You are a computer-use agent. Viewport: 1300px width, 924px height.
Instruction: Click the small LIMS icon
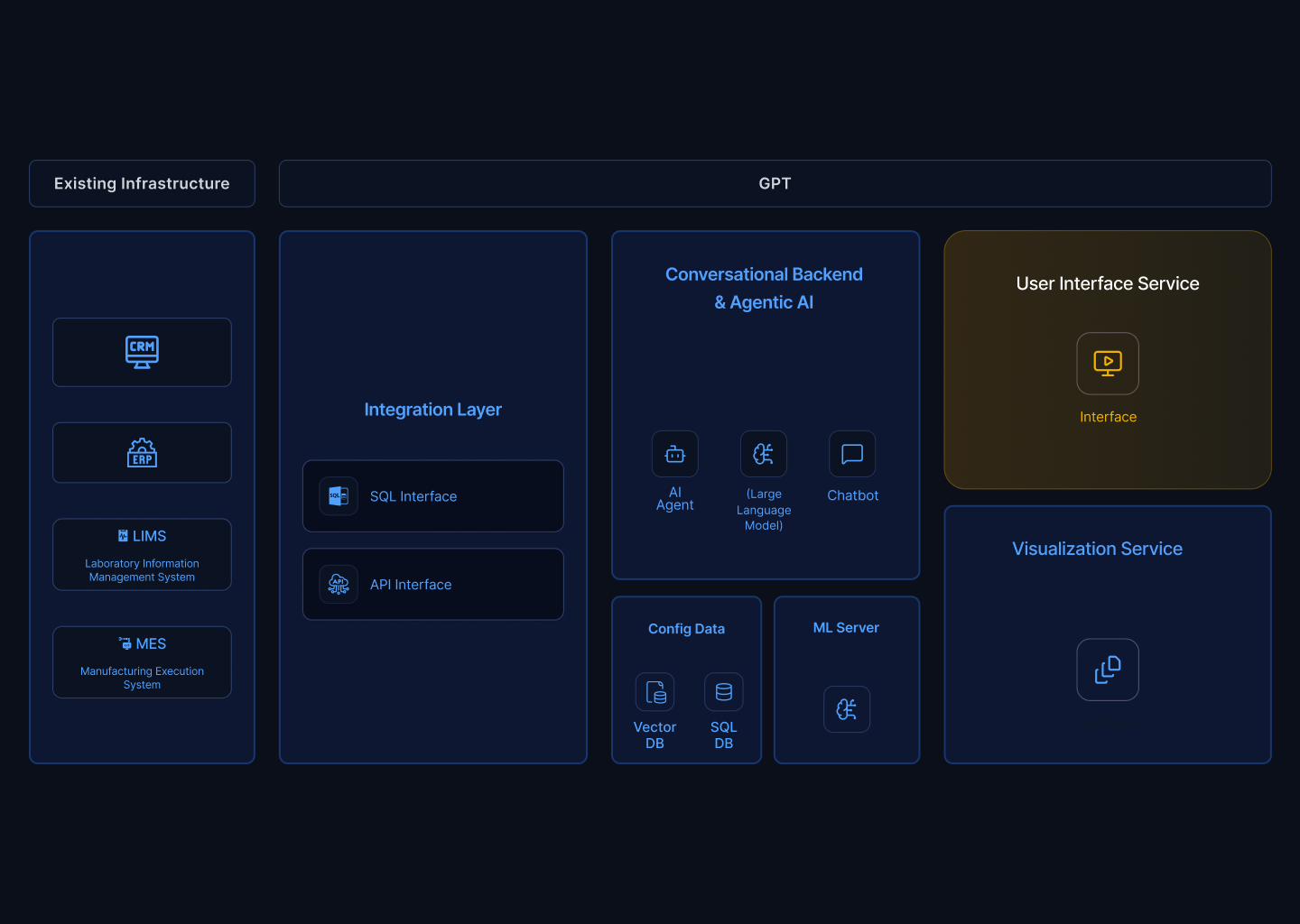[123, 536]
